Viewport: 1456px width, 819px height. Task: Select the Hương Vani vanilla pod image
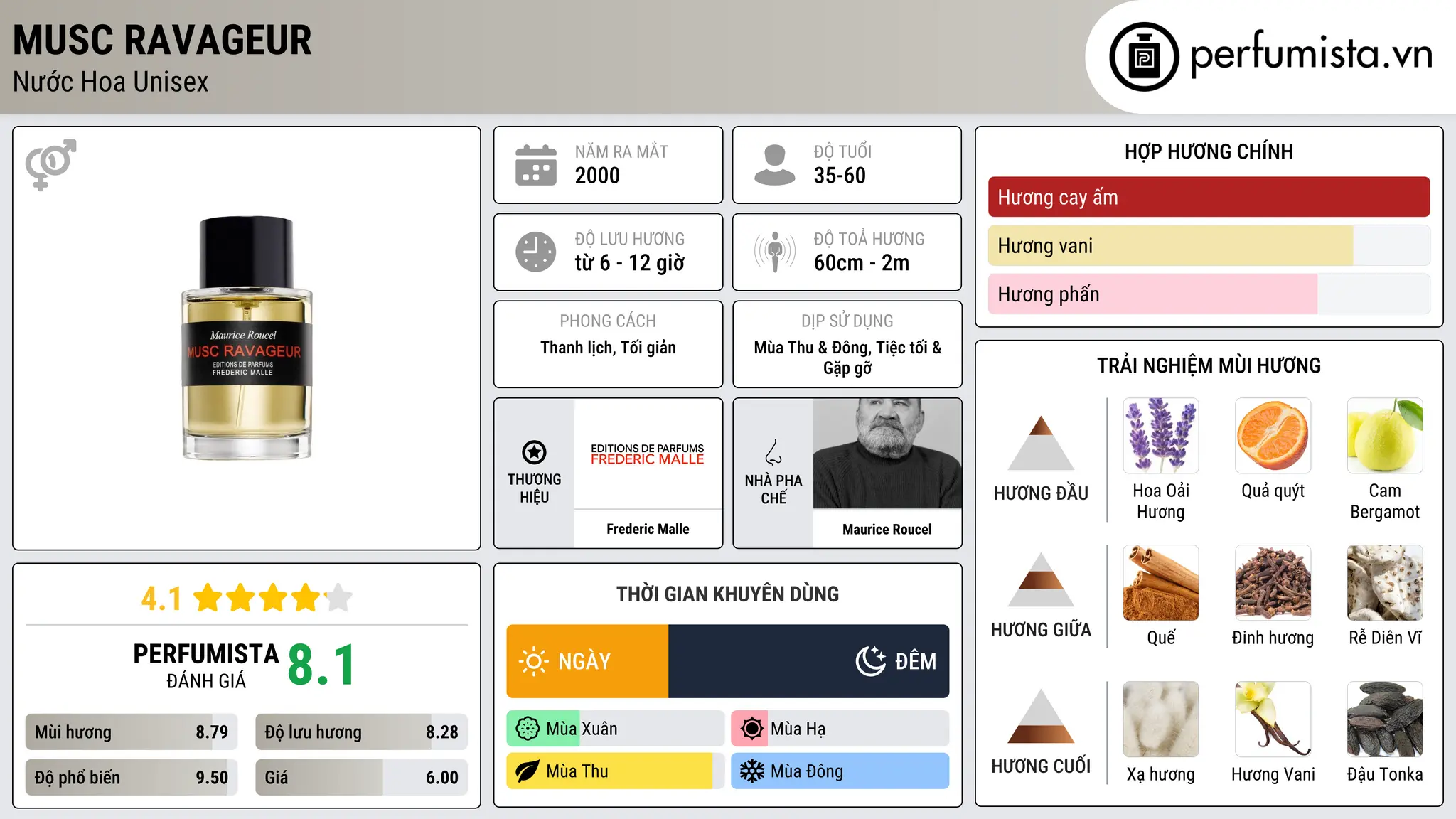[1273, 719]
